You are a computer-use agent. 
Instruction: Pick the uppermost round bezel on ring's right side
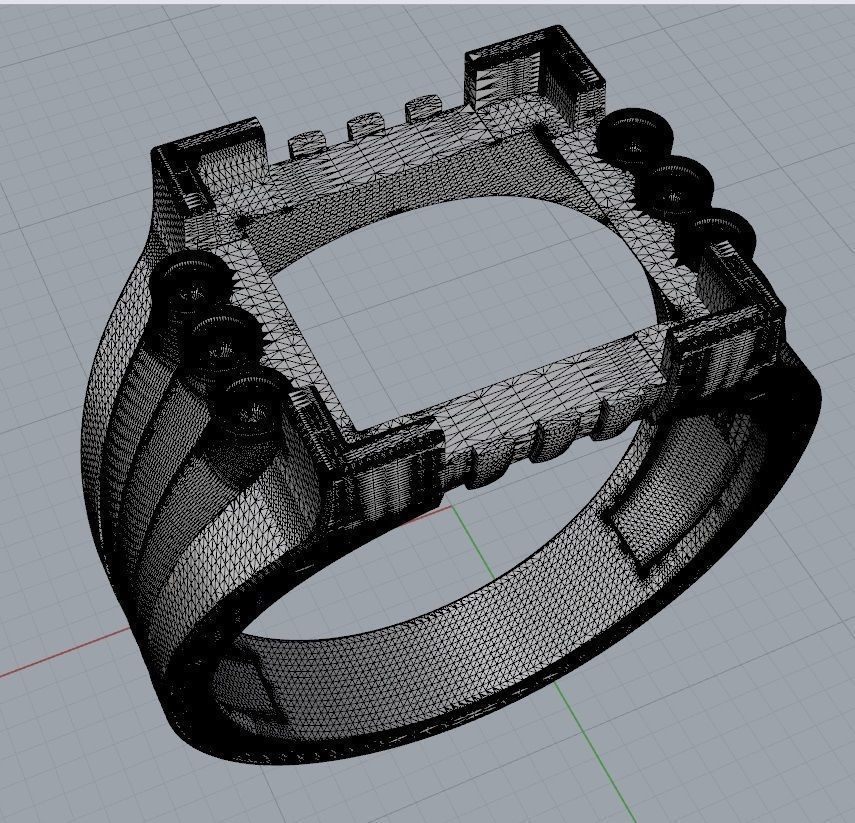point(634,136)
